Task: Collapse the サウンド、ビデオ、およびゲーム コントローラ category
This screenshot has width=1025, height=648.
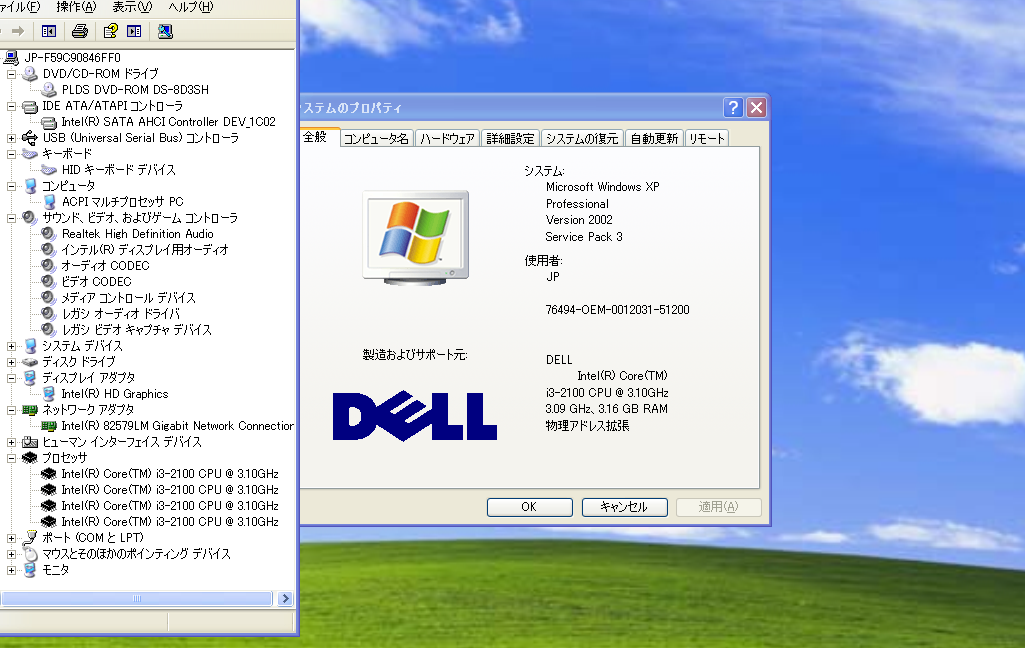Action: coord(11,218)
